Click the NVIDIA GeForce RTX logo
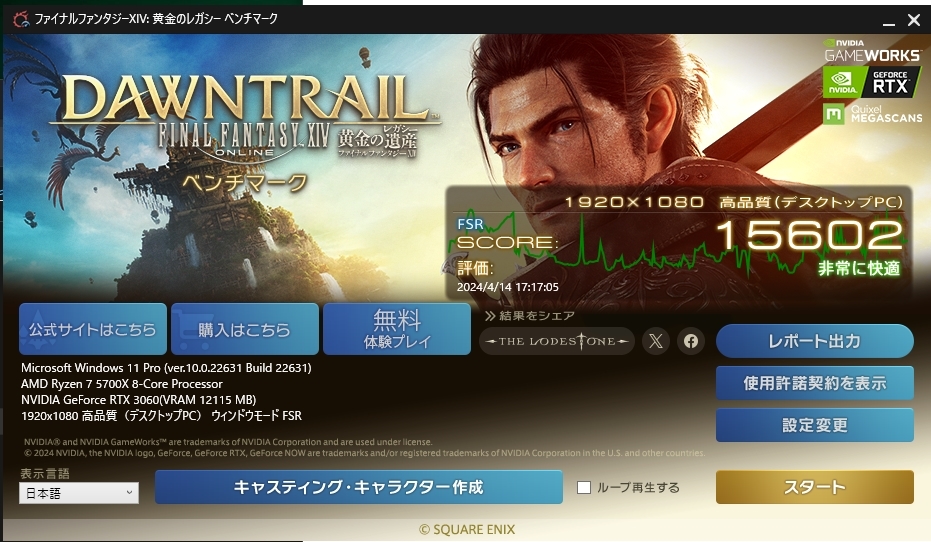Screen dimensions: 931x542 click(872, 82)
